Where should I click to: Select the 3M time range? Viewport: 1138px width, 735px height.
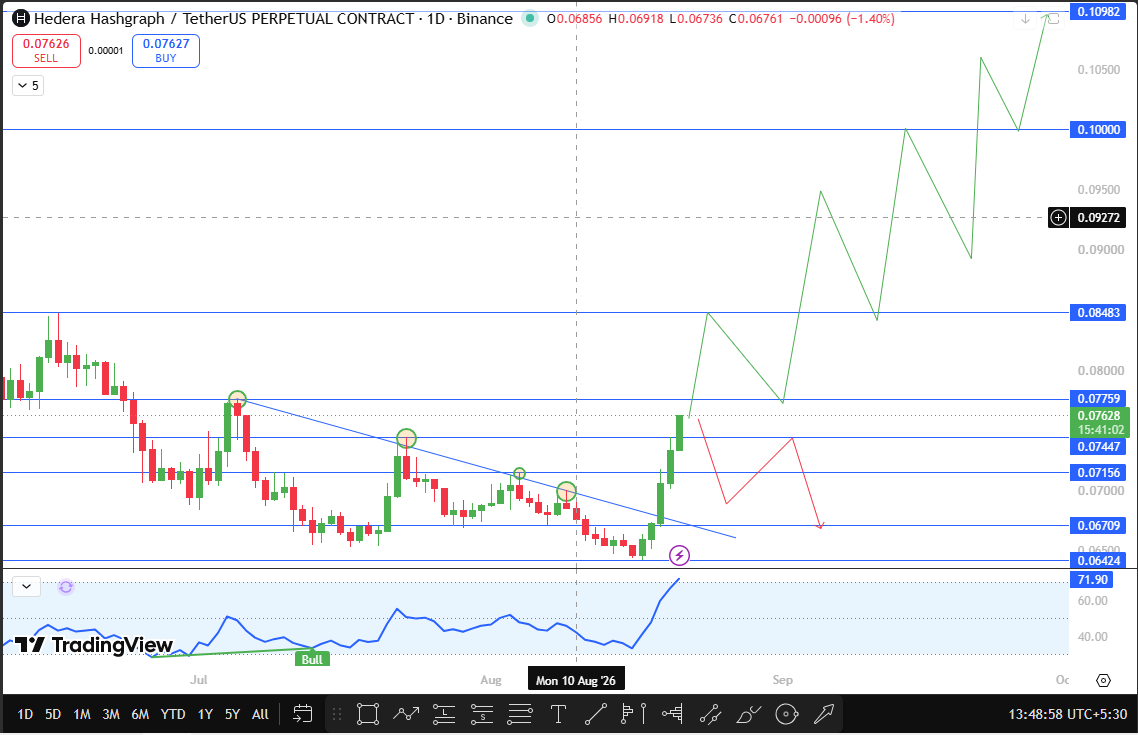[111, 714]
